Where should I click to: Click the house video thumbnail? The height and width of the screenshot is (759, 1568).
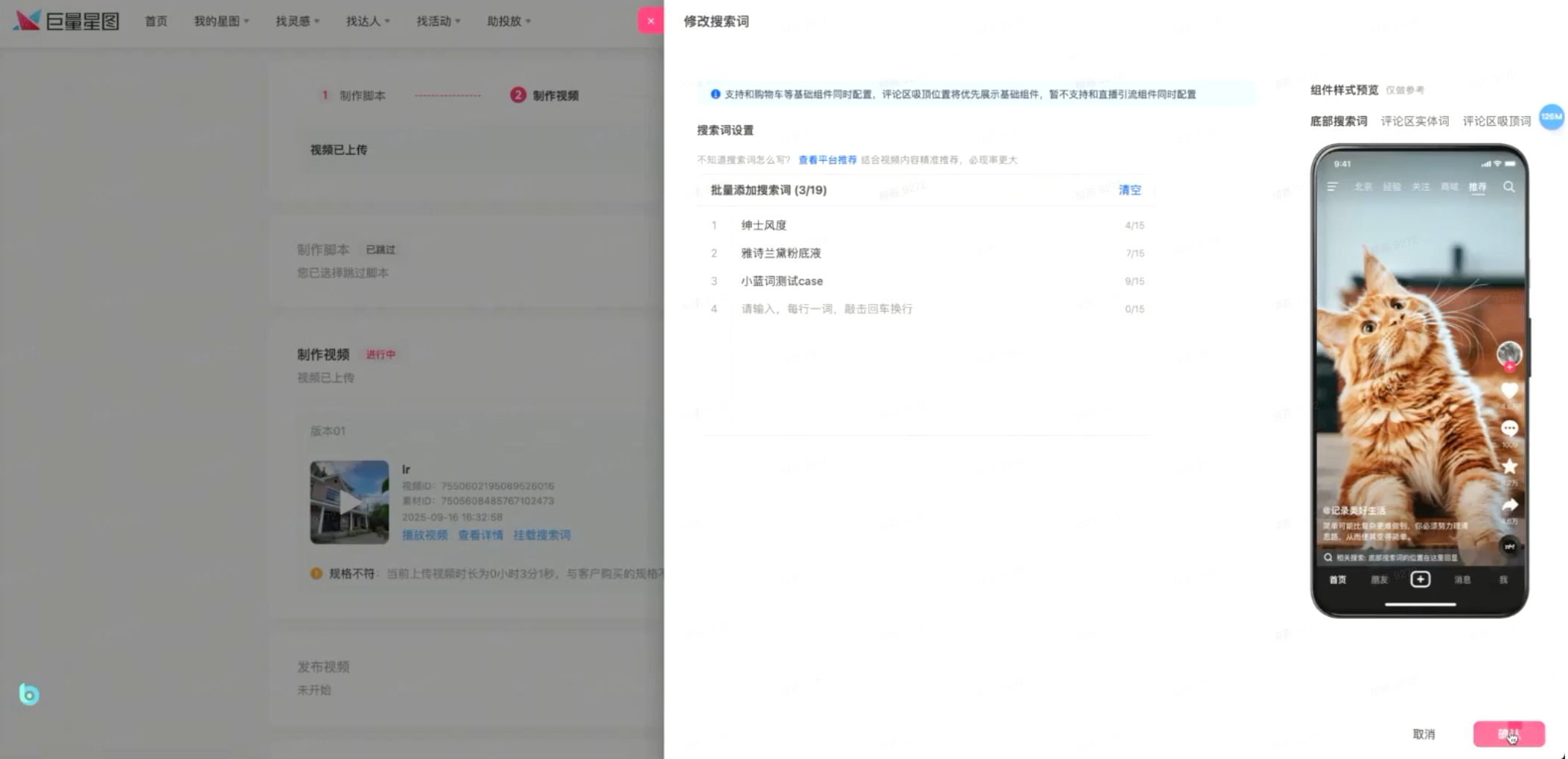[349, 502]
